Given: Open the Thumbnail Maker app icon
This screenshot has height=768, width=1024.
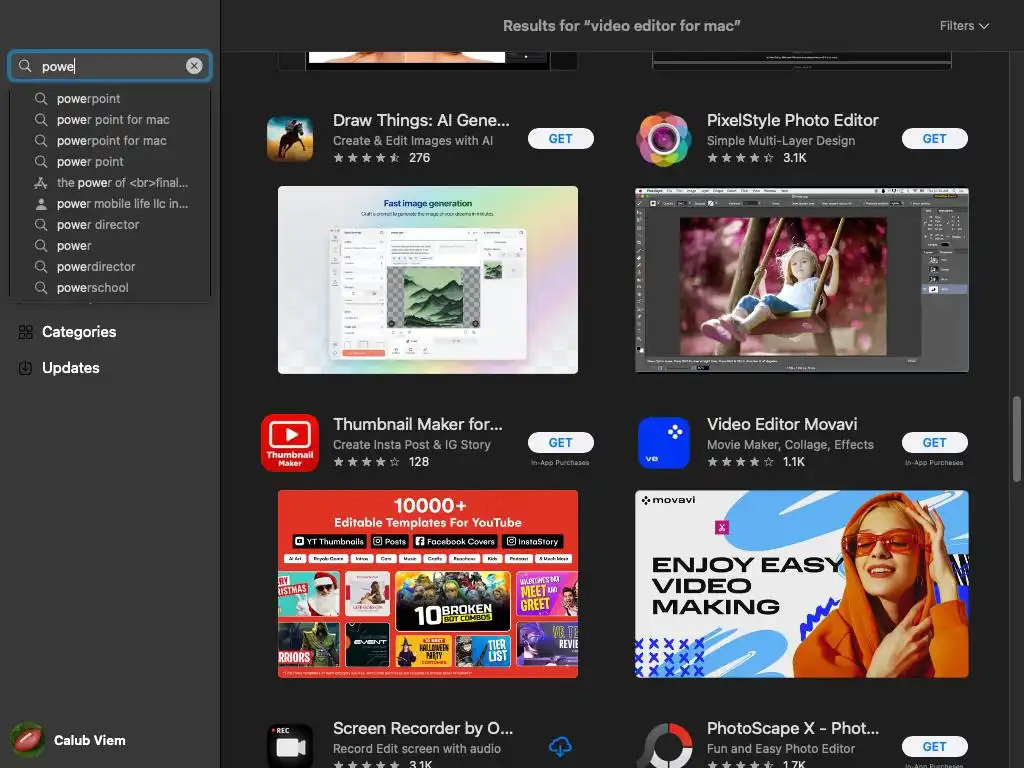Looking at the screenshot, I should tap(290, 443).
